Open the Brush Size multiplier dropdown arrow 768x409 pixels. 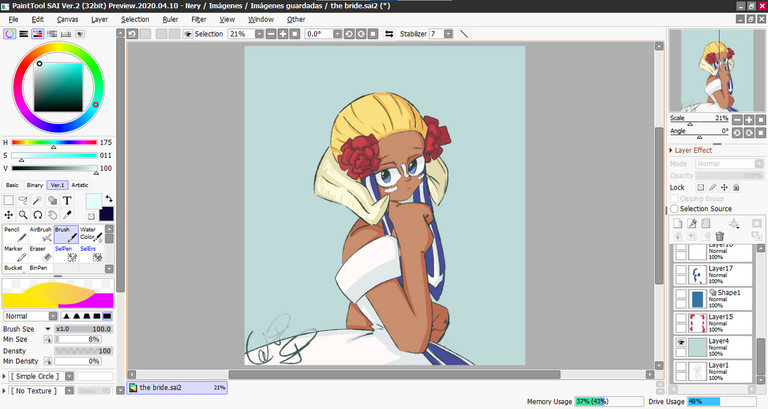pos(48,329)
